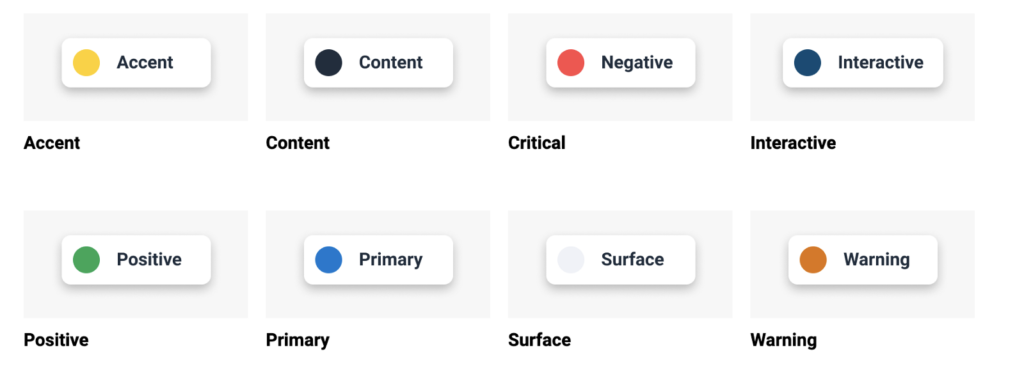This screenshot has width=1024, height=383.
Task: Open the Interactive heading under the preview
Action: point(793,142)
